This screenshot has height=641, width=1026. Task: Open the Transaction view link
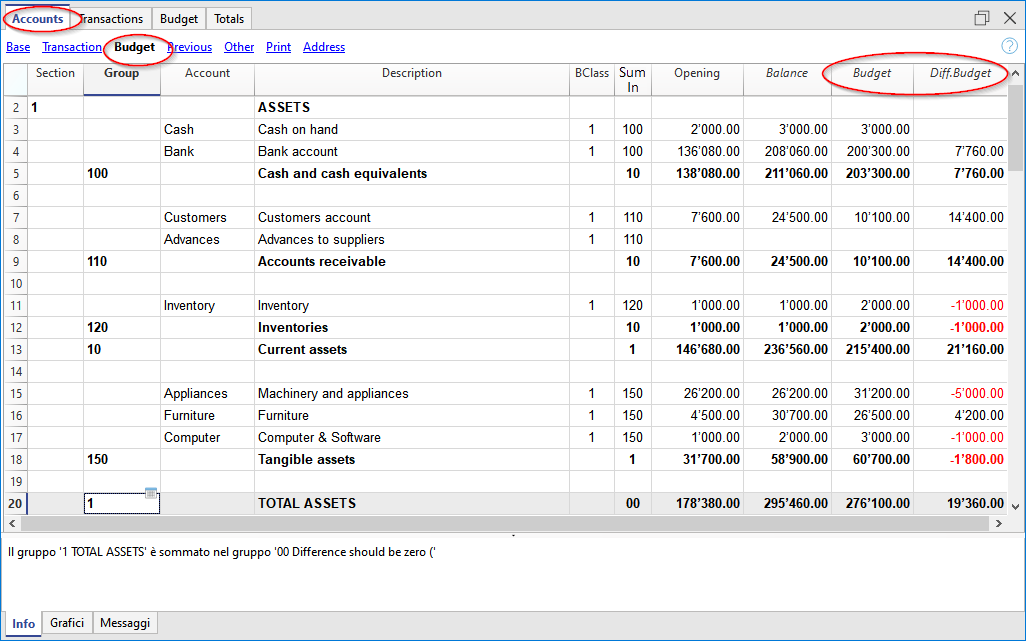coord(71,46)
